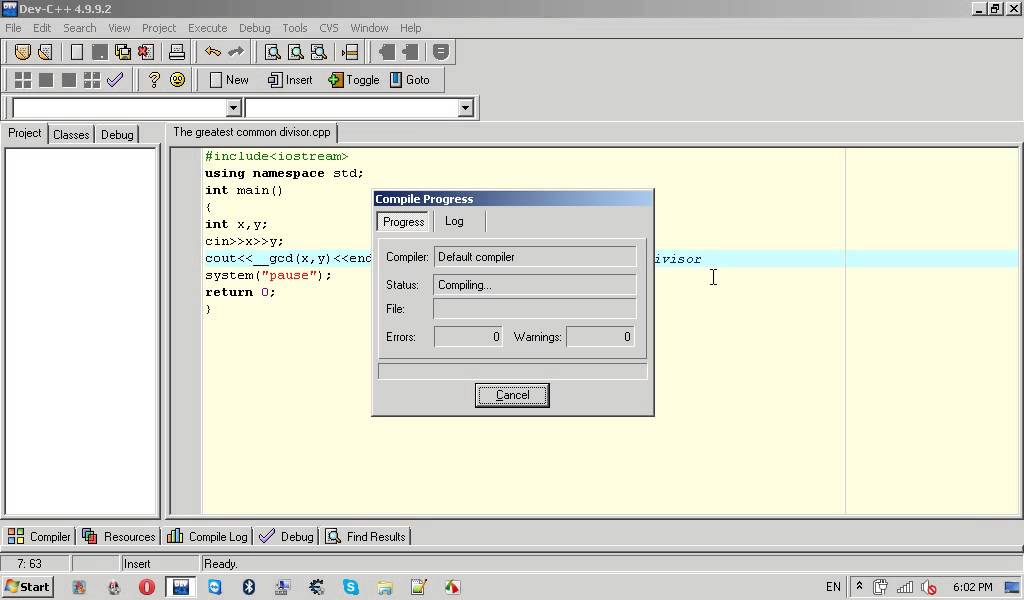Image resolution: width=1024 pixels, height=600 pixels.
Task: Open the Search menu
Action: click(x=80, y=28)
